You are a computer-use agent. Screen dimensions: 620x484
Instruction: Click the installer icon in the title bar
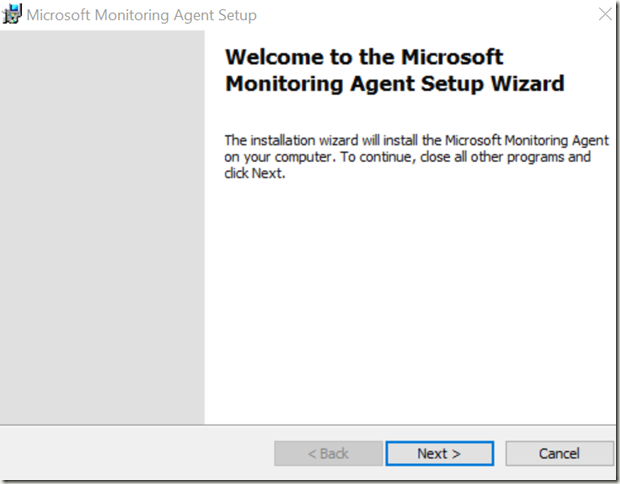click(x=12, y=14)
